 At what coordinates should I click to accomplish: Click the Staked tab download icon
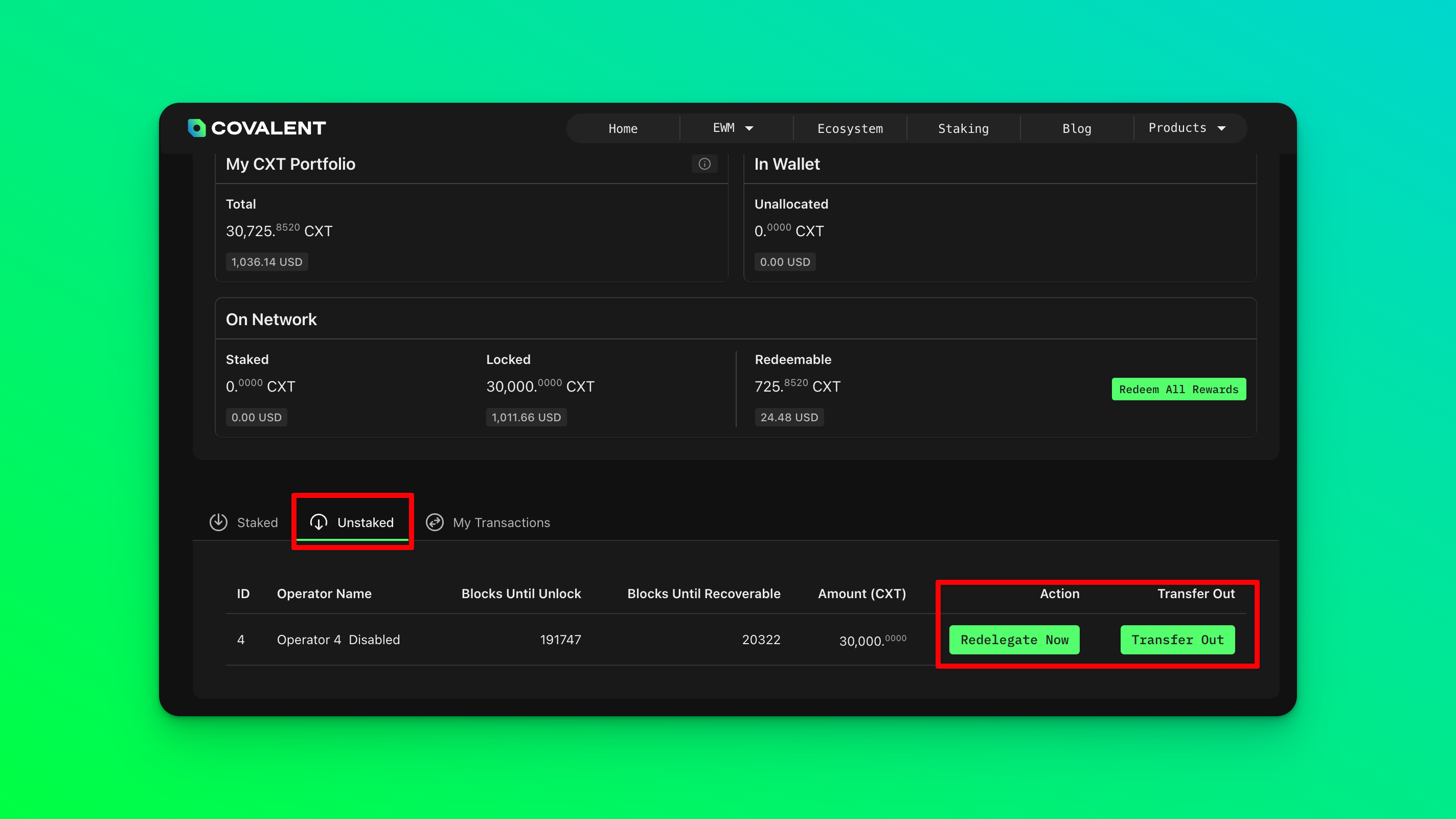219,521
